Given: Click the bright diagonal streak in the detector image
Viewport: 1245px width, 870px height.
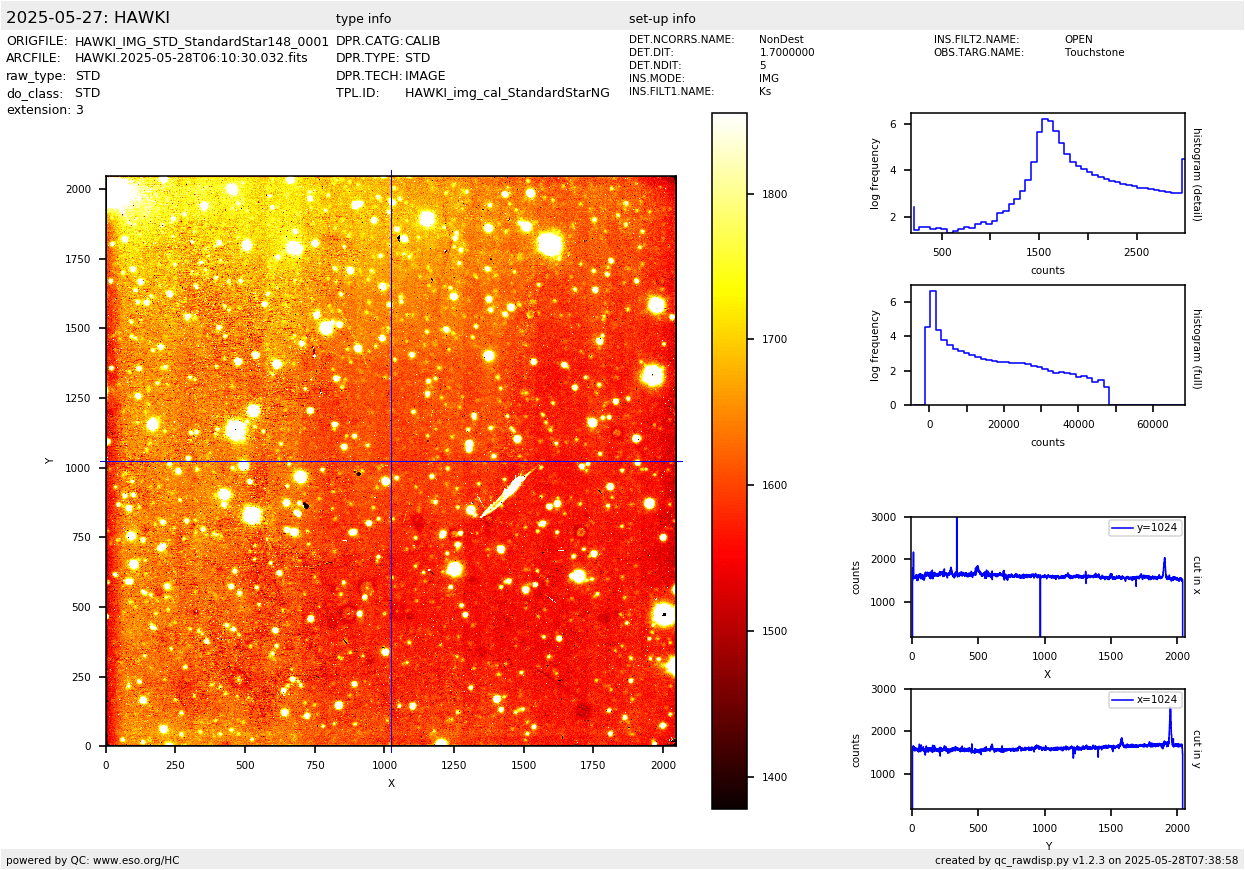Looking at the screenshot, I should coord(508,490).
